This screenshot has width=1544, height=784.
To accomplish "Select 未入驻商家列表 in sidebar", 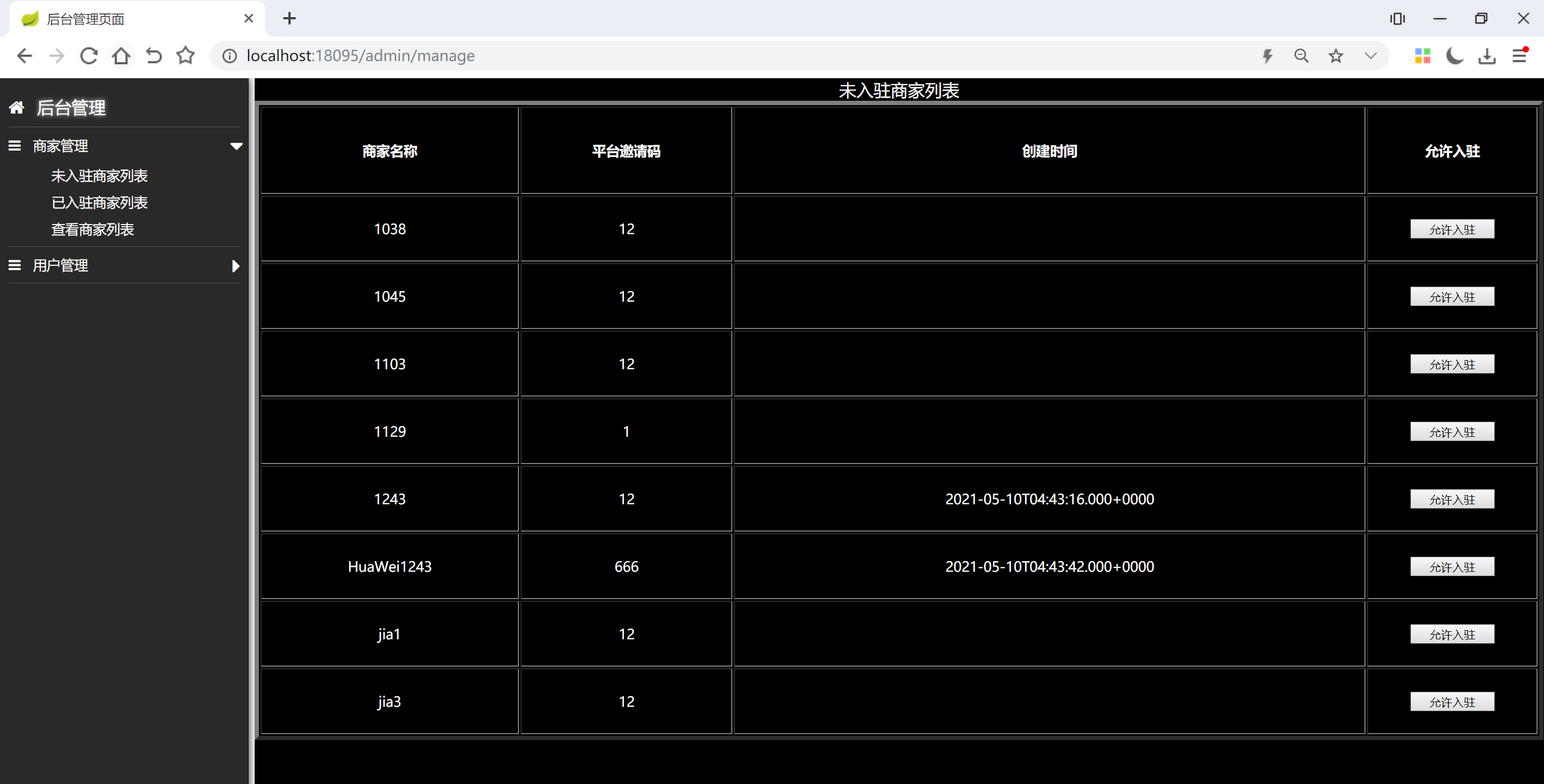I will (100, 176).
